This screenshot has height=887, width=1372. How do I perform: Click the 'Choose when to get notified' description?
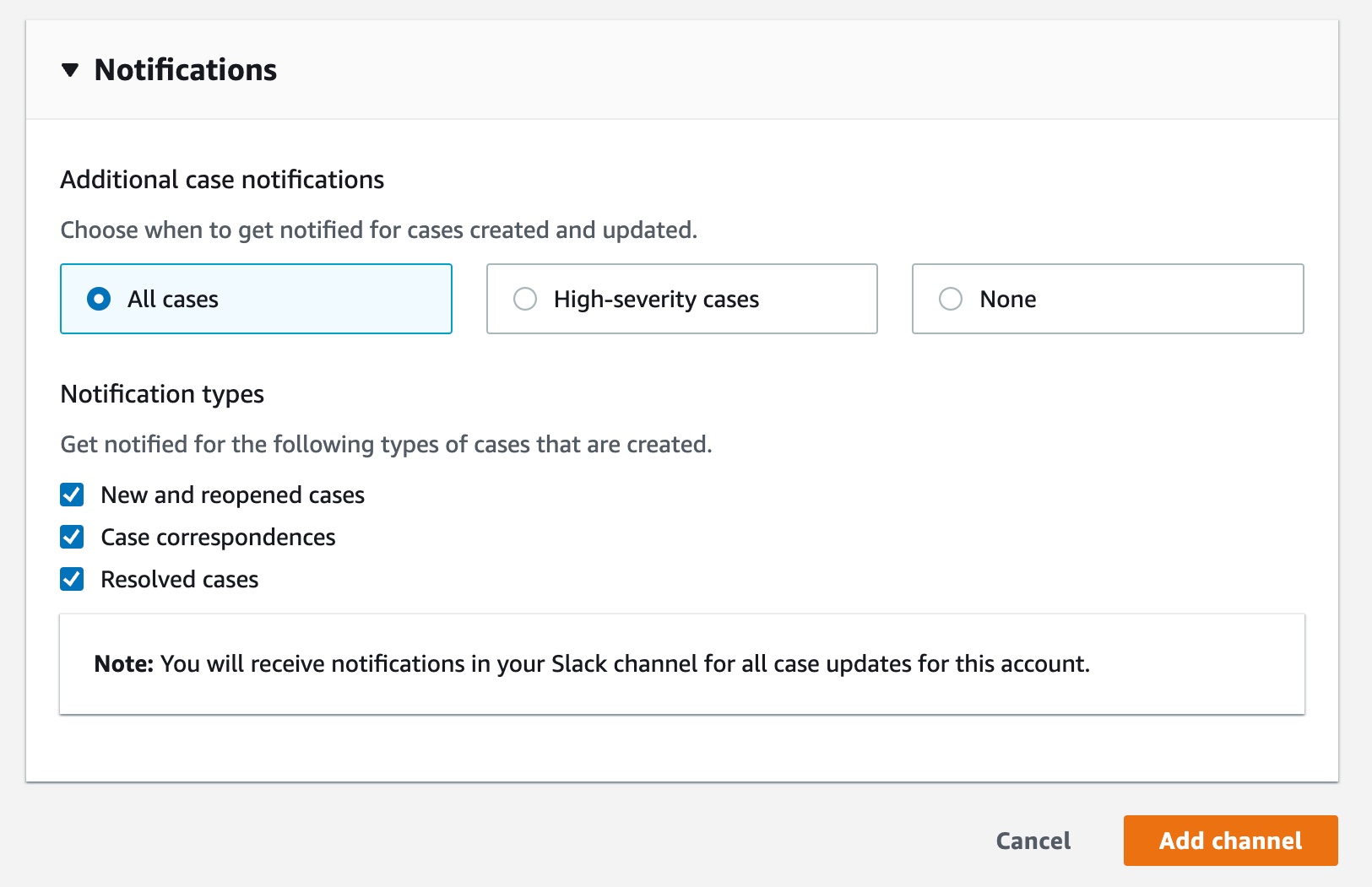tap(378, 230)
